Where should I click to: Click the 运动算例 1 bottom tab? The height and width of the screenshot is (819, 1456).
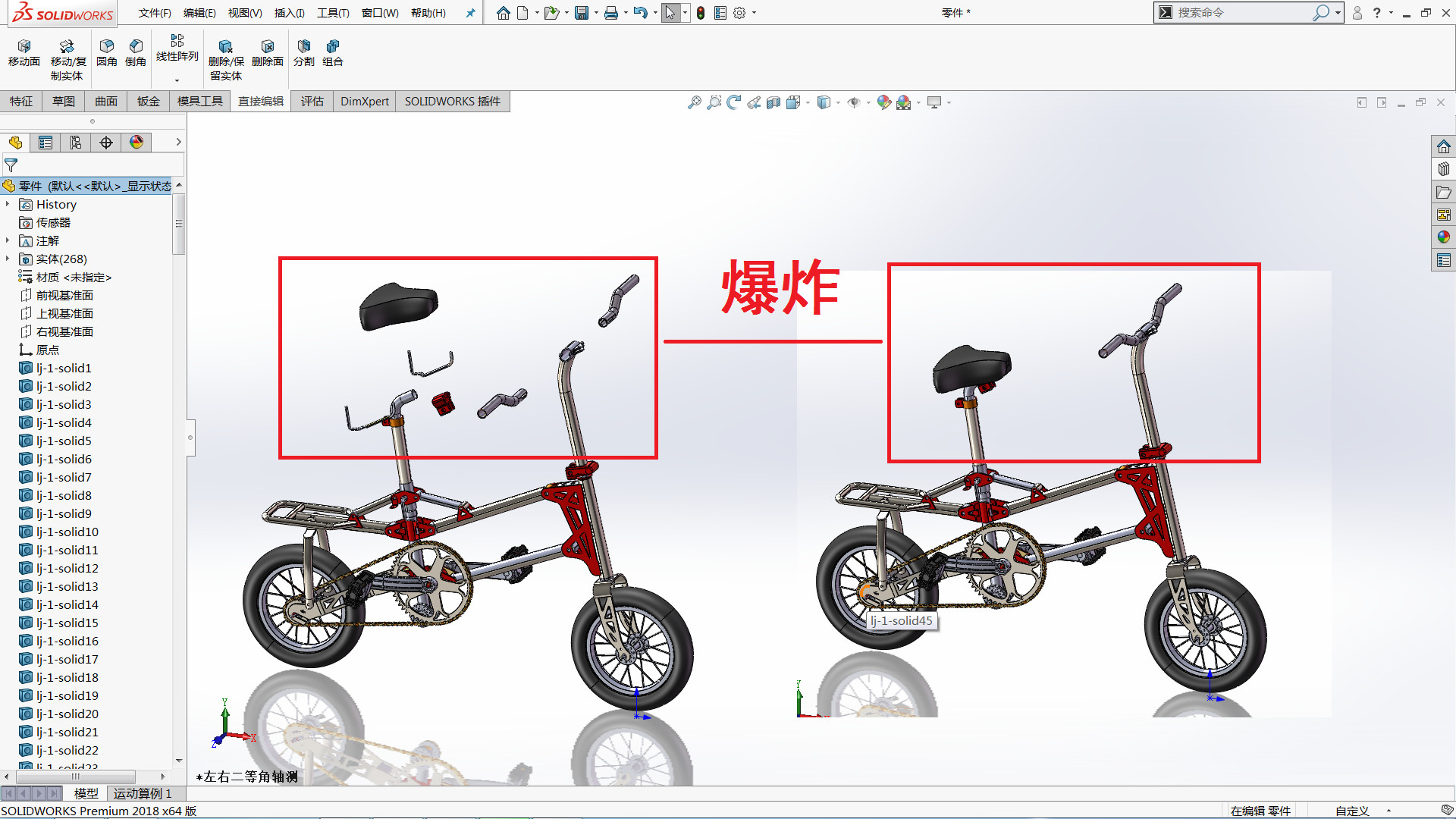click(143, 793)
